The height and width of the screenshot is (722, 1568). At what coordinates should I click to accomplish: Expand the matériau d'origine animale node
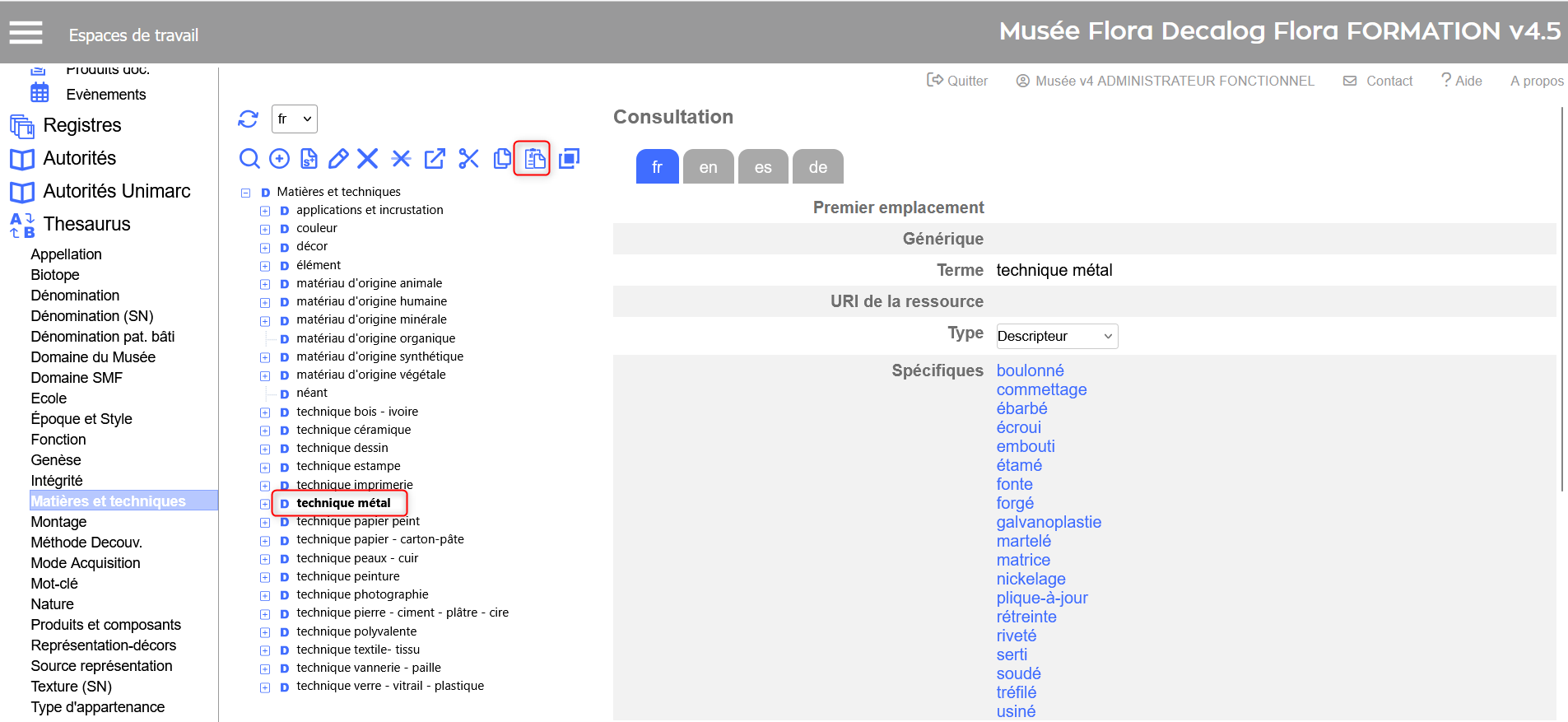click(265, 284)
